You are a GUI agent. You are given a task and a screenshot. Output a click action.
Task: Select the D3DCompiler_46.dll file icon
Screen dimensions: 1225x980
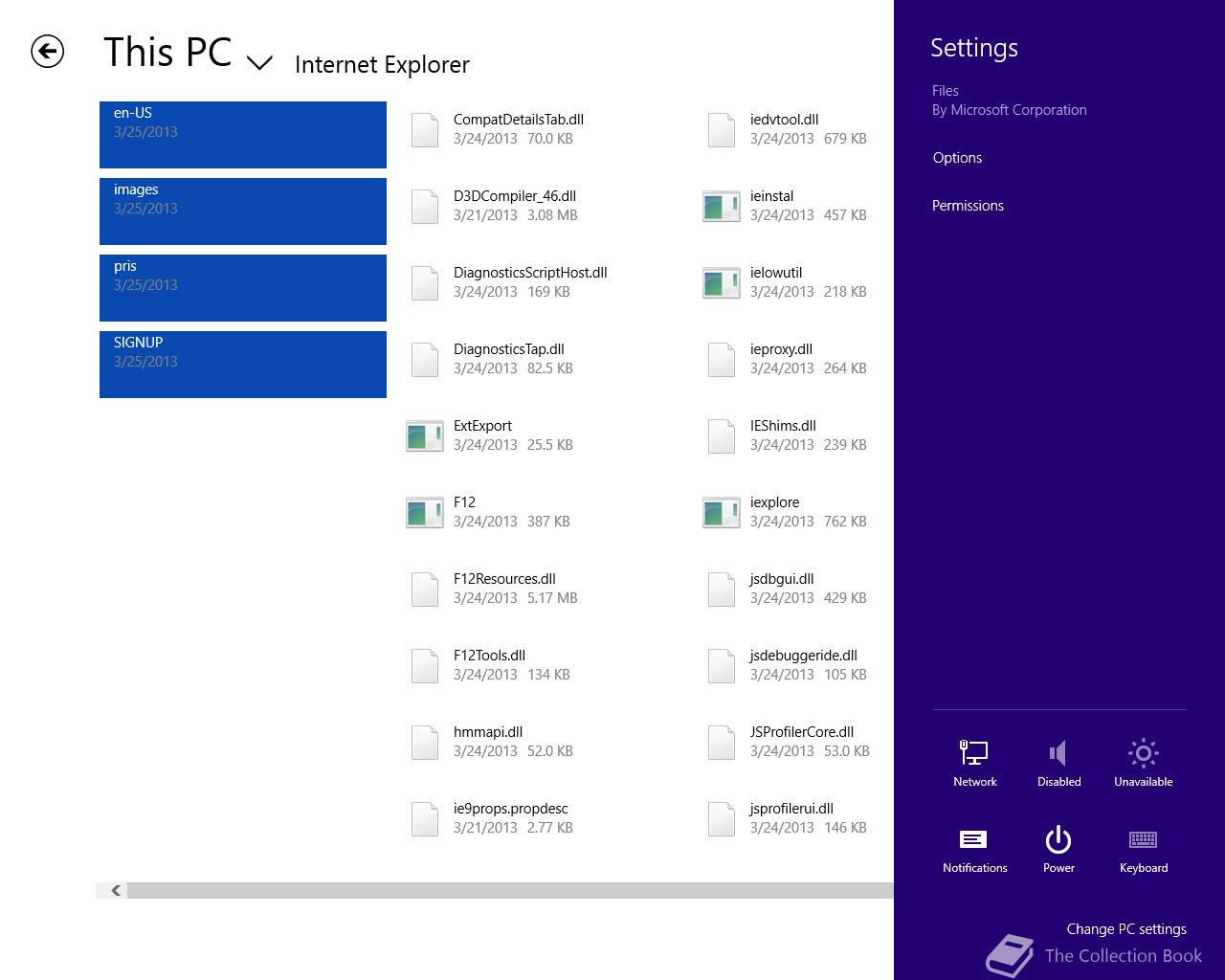coord(425,207)
